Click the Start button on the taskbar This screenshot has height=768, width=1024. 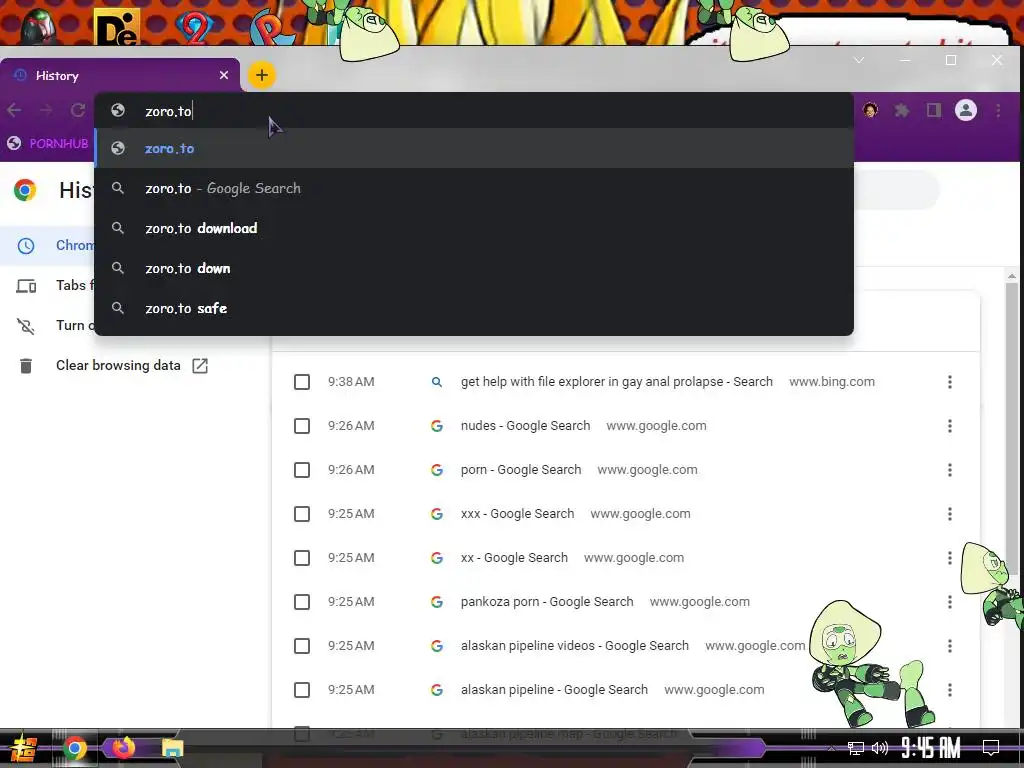click(23, 748)
